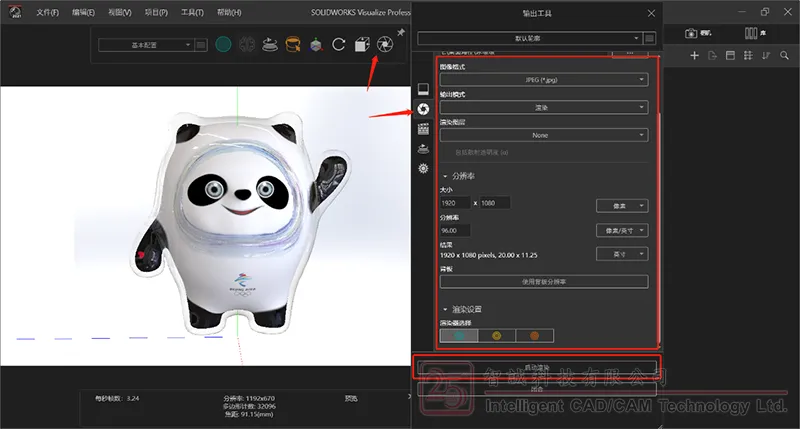Click the width field showing 1920
The height and width of the screenshot is (429, 800).
(455, 203)
